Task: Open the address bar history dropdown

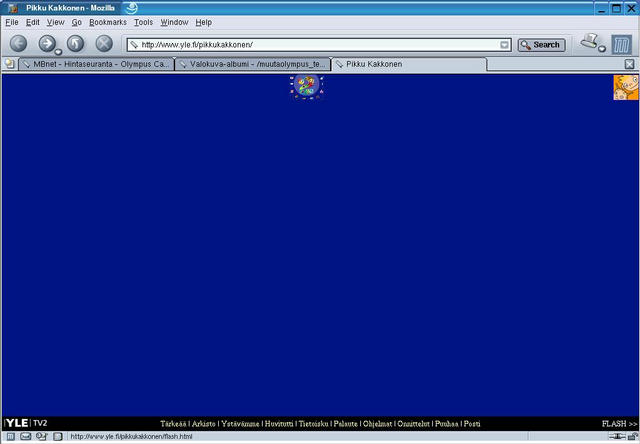Action: point(504,44)
